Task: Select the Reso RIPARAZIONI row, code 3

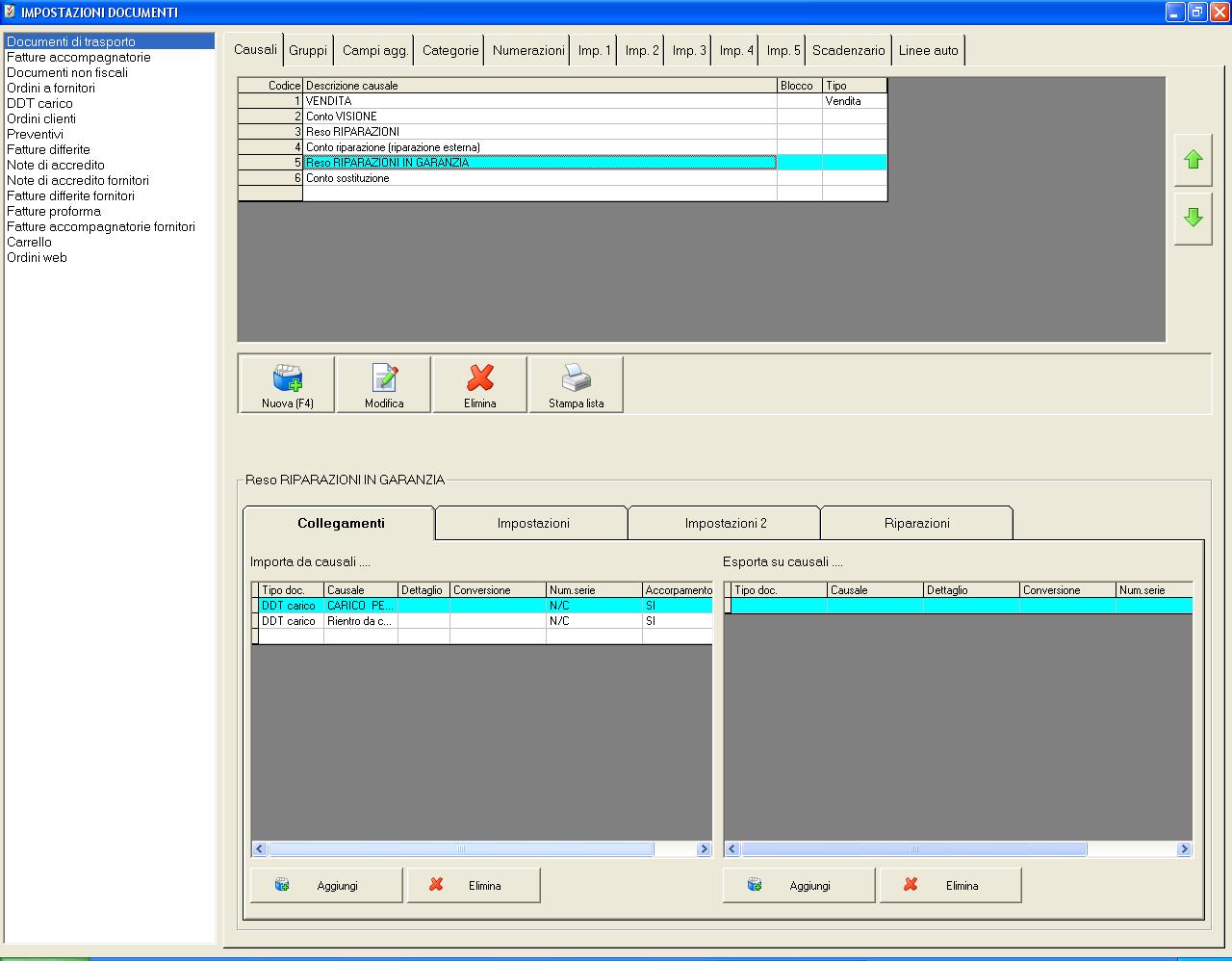Action: (562, 132)
